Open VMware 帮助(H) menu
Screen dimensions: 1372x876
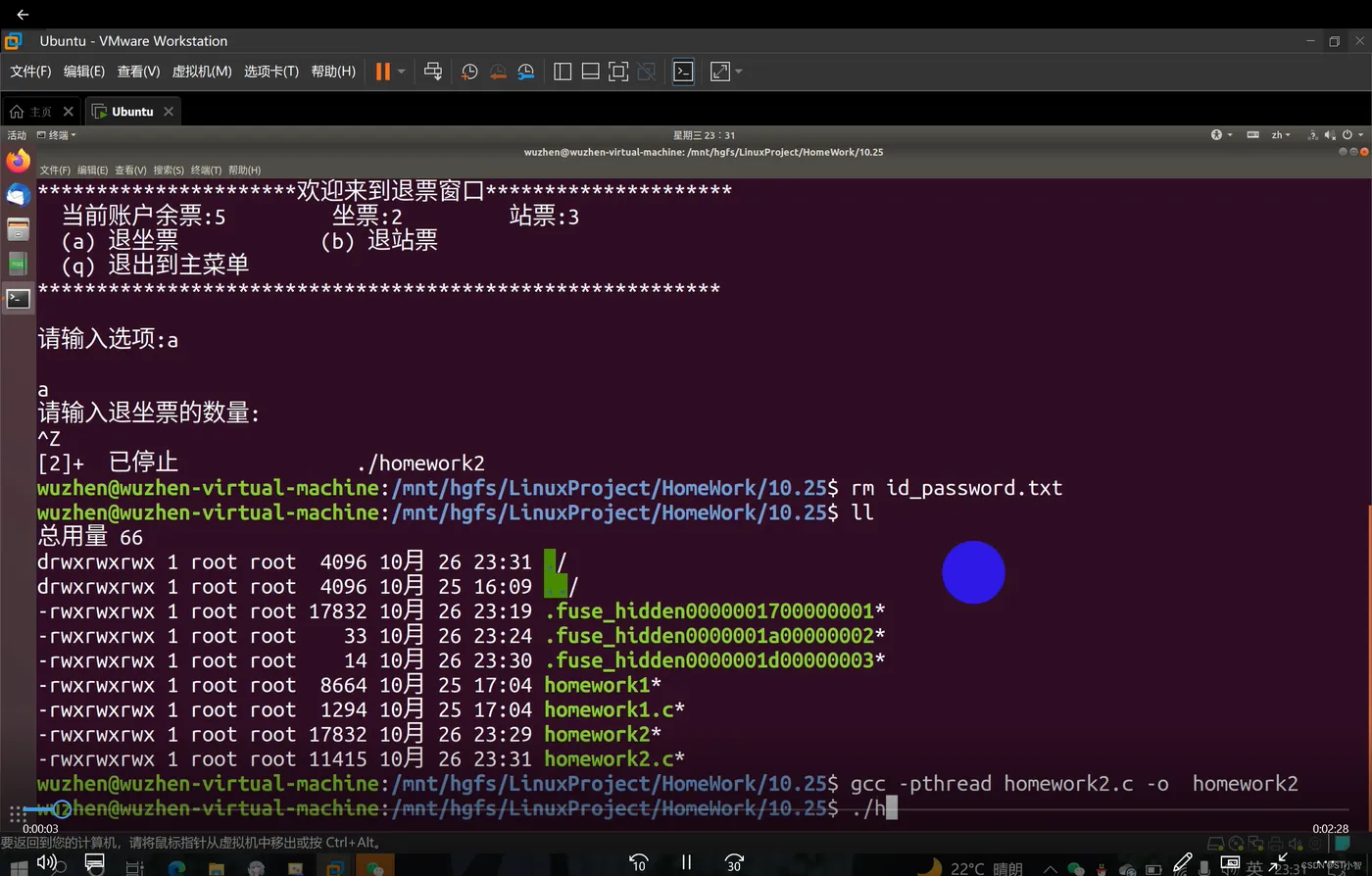pos(333,72)
